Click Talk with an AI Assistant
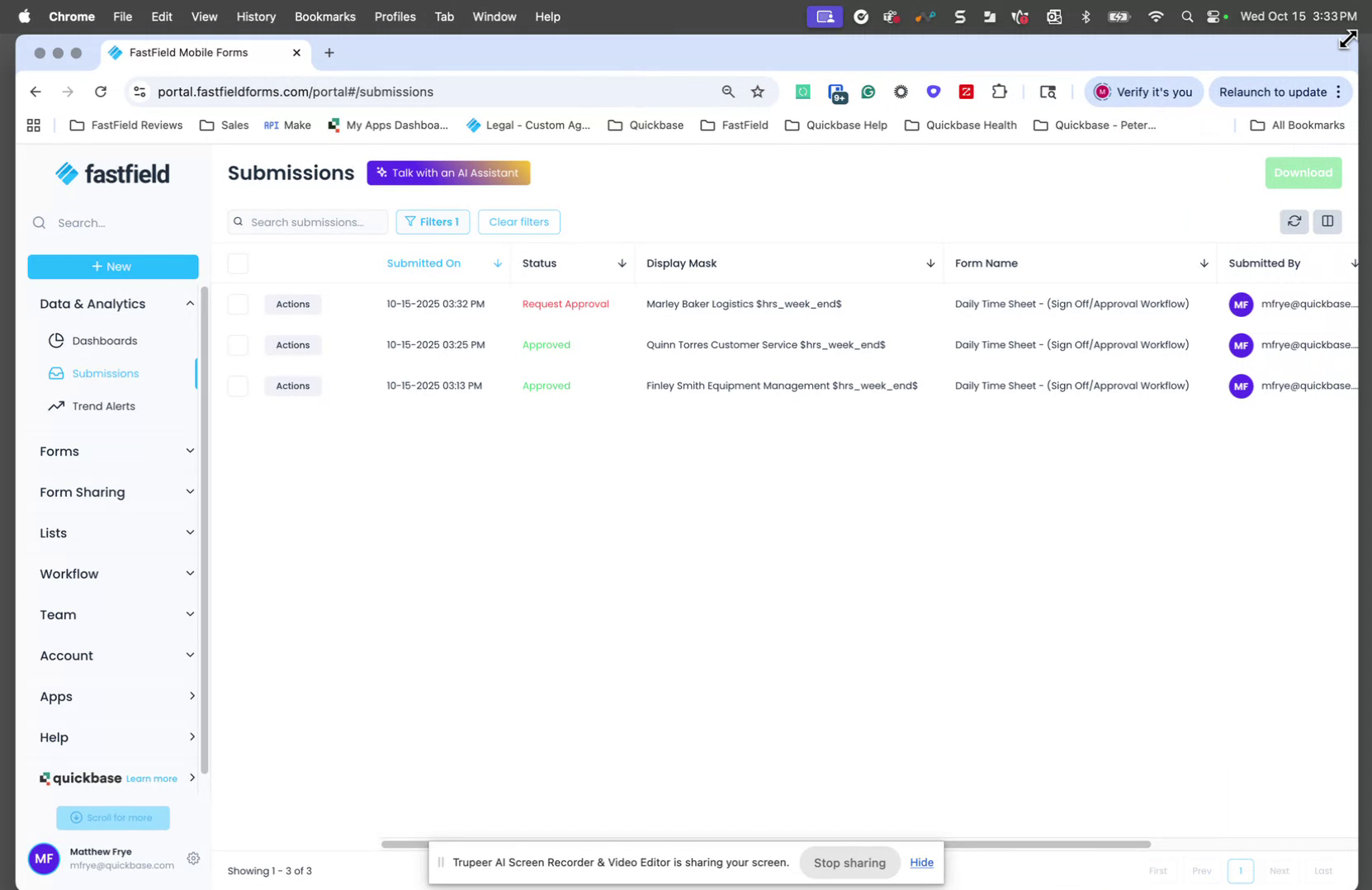Screen dimensions: 1372x890 (448, 173)
